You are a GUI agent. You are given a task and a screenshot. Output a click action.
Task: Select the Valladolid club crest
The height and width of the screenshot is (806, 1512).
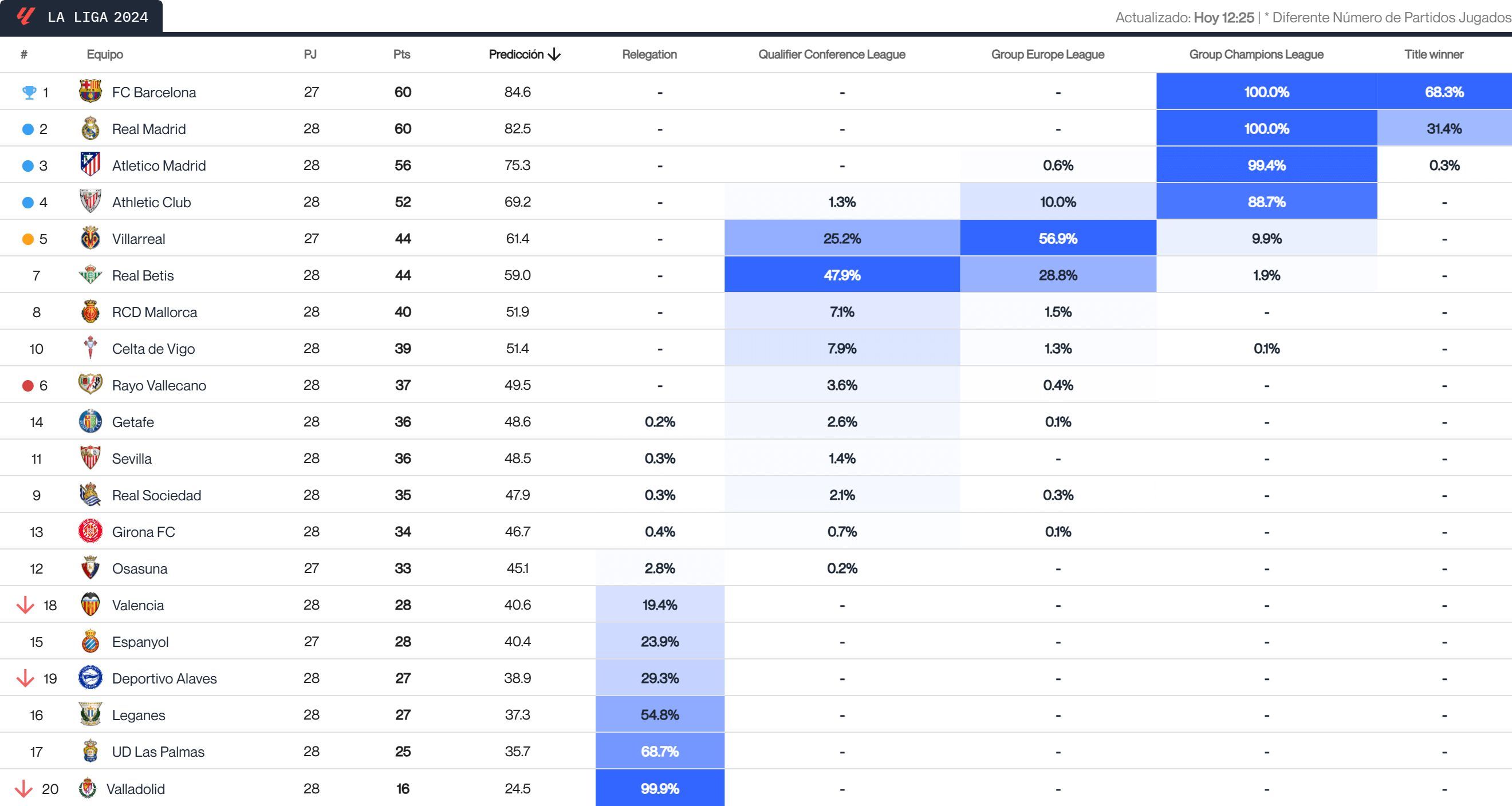click(89, 788)
